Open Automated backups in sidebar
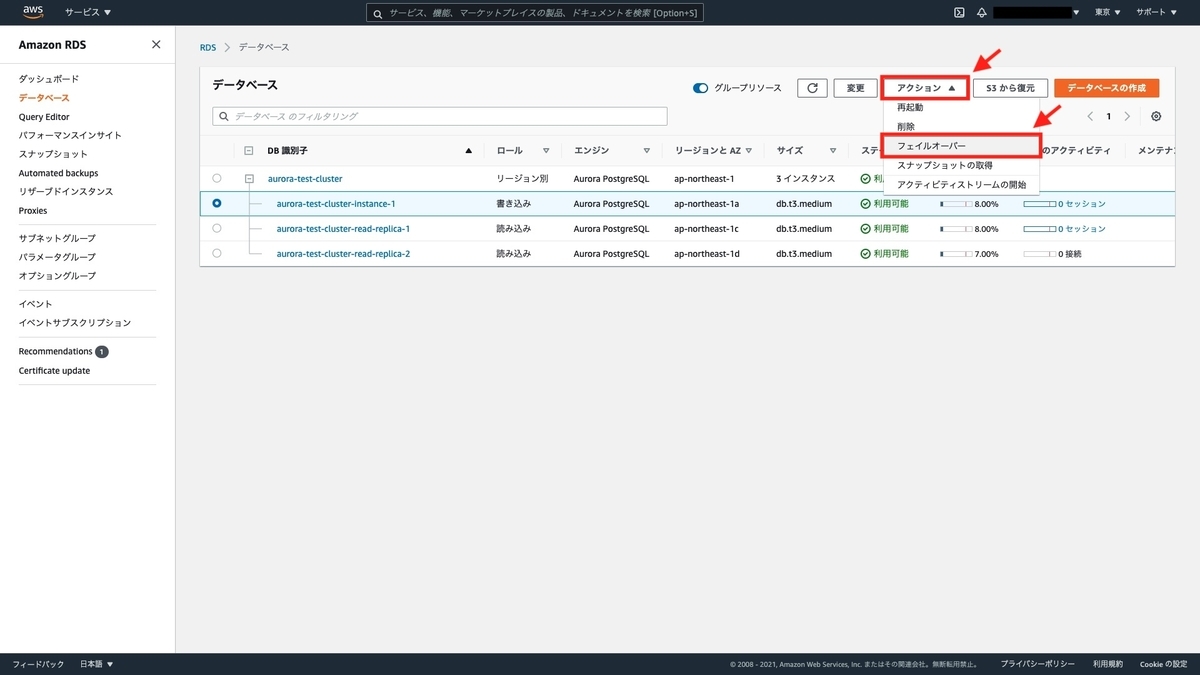 (x=58, y=173)
